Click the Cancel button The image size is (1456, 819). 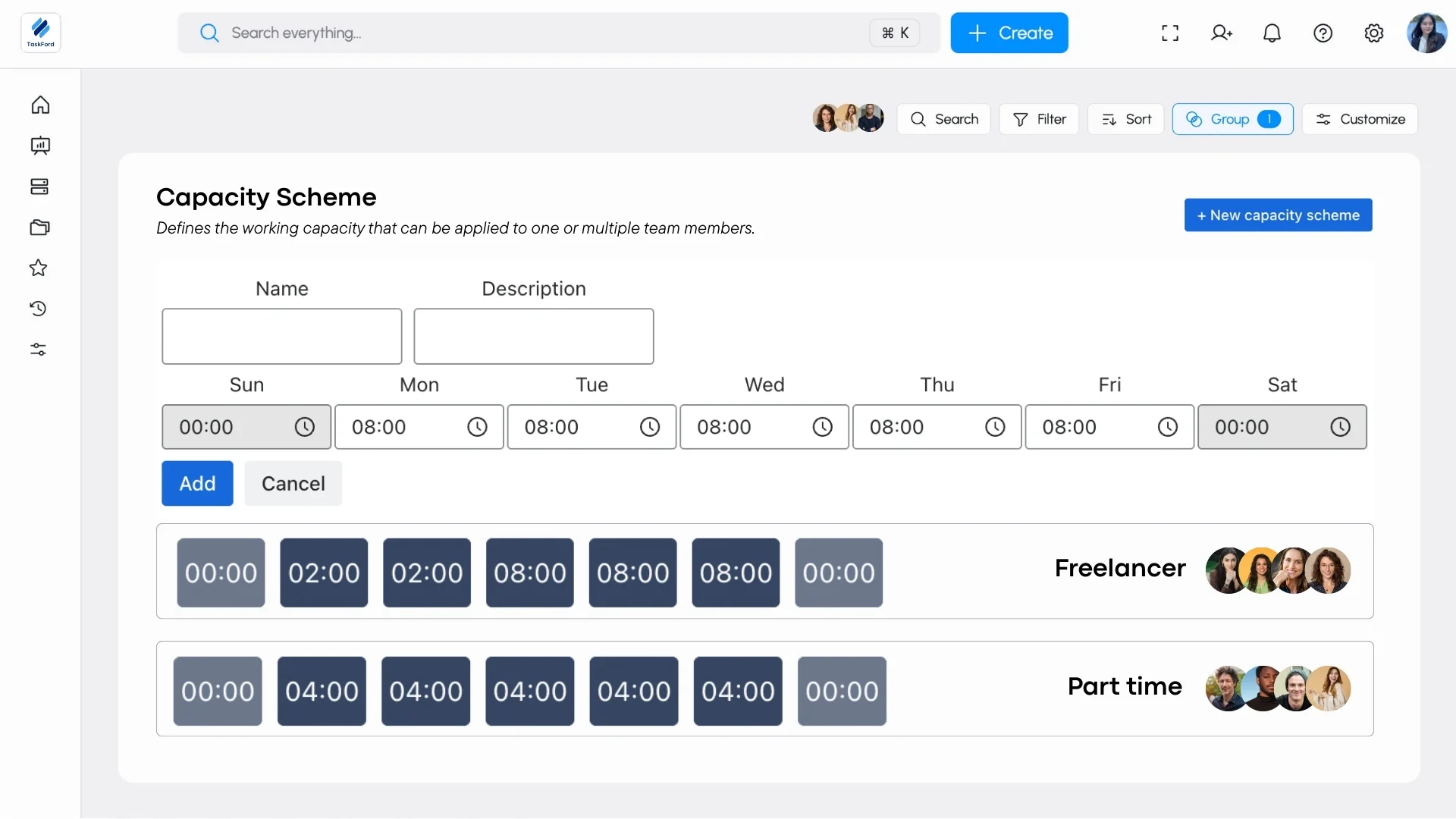click(293, 484)
